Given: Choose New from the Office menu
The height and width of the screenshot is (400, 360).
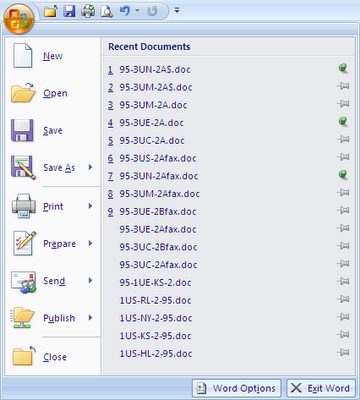Looking at the screenshot, I should 53,56.
